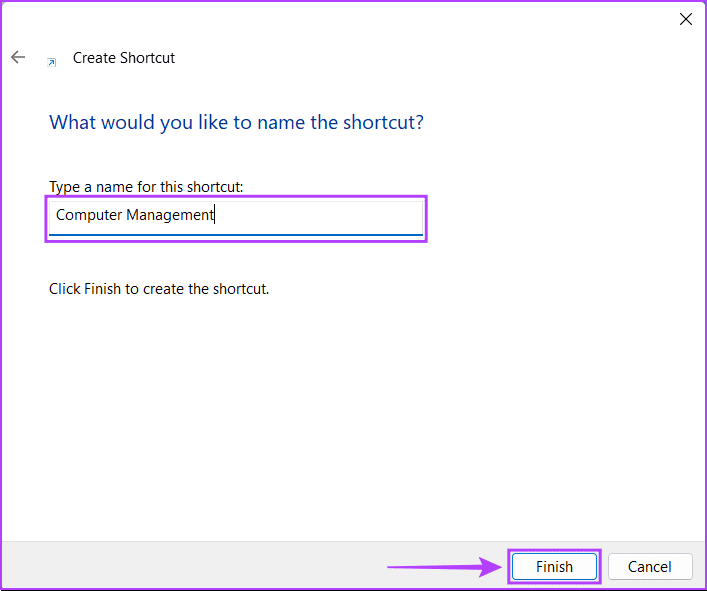
Task: Click the word Finish in the instruction sentence
Action: click(103, 289)
